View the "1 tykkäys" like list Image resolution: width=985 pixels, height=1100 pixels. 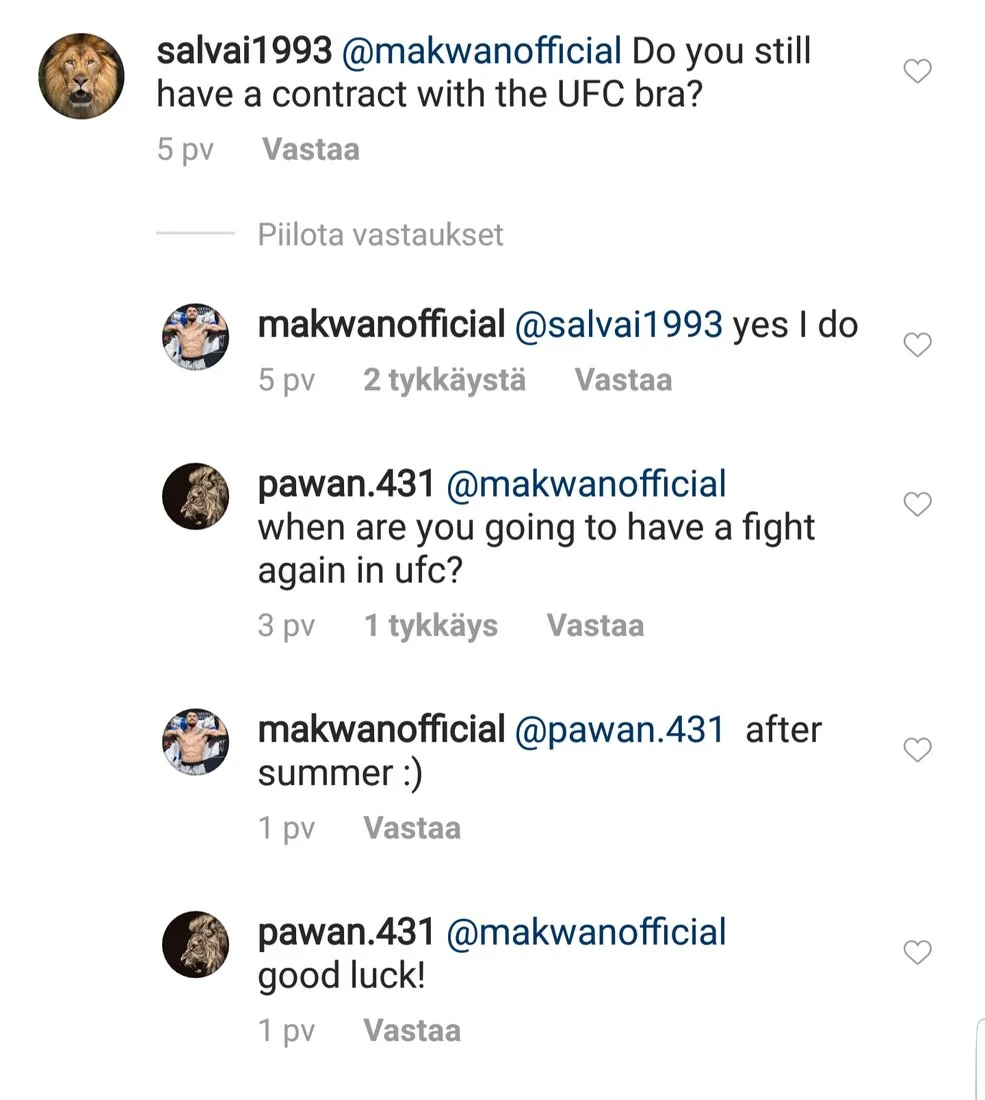(x=430, y=626)
